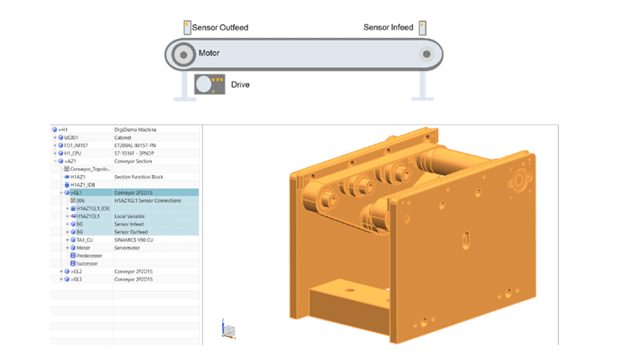Viewport: 640px width, 360px height.
Task: Select the 'Sensor Infeed' cell in tree
Action: coord(129,224)
